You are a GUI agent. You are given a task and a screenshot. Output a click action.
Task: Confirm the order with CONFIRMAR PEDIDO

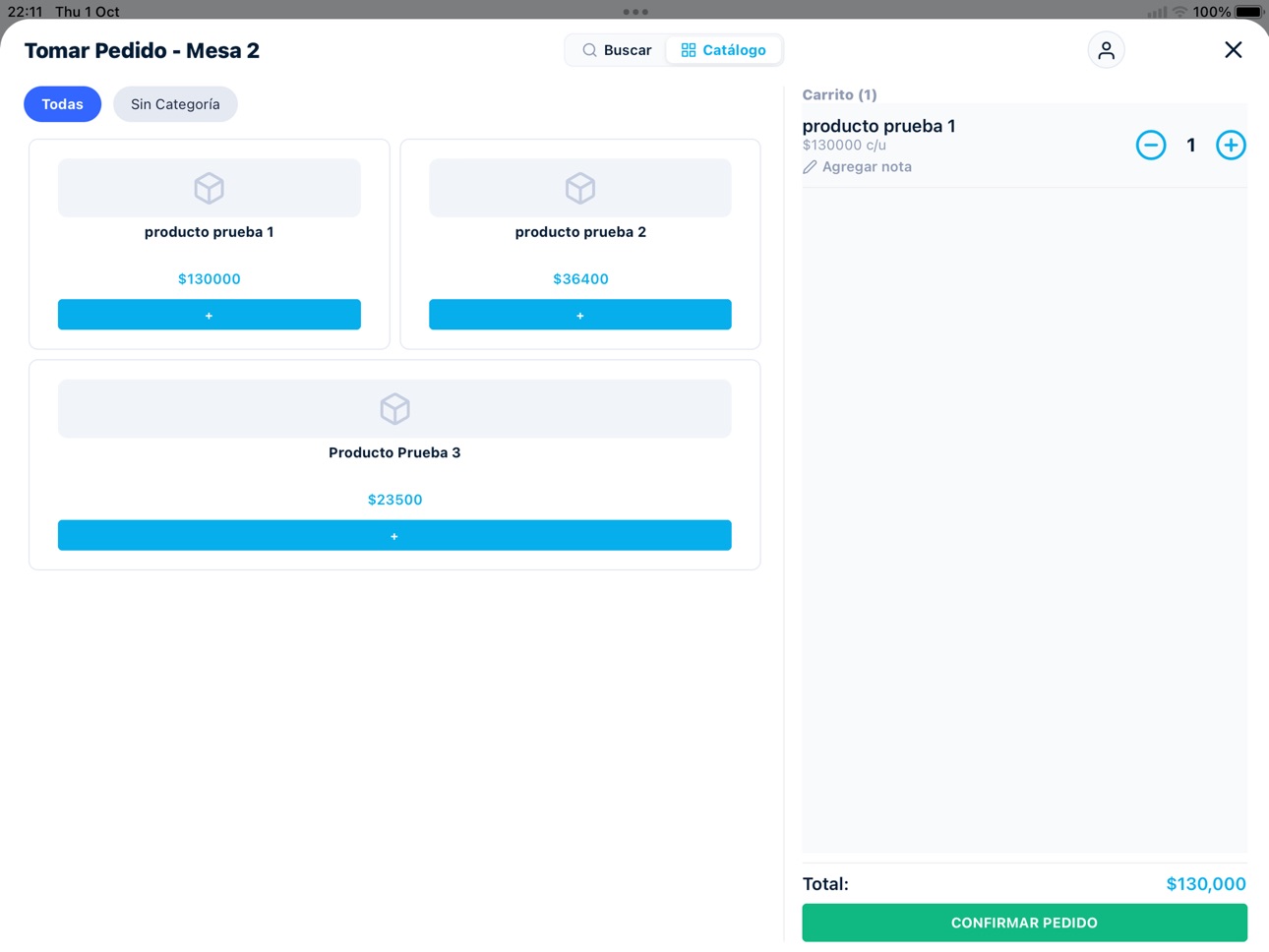pos(1024,922)
